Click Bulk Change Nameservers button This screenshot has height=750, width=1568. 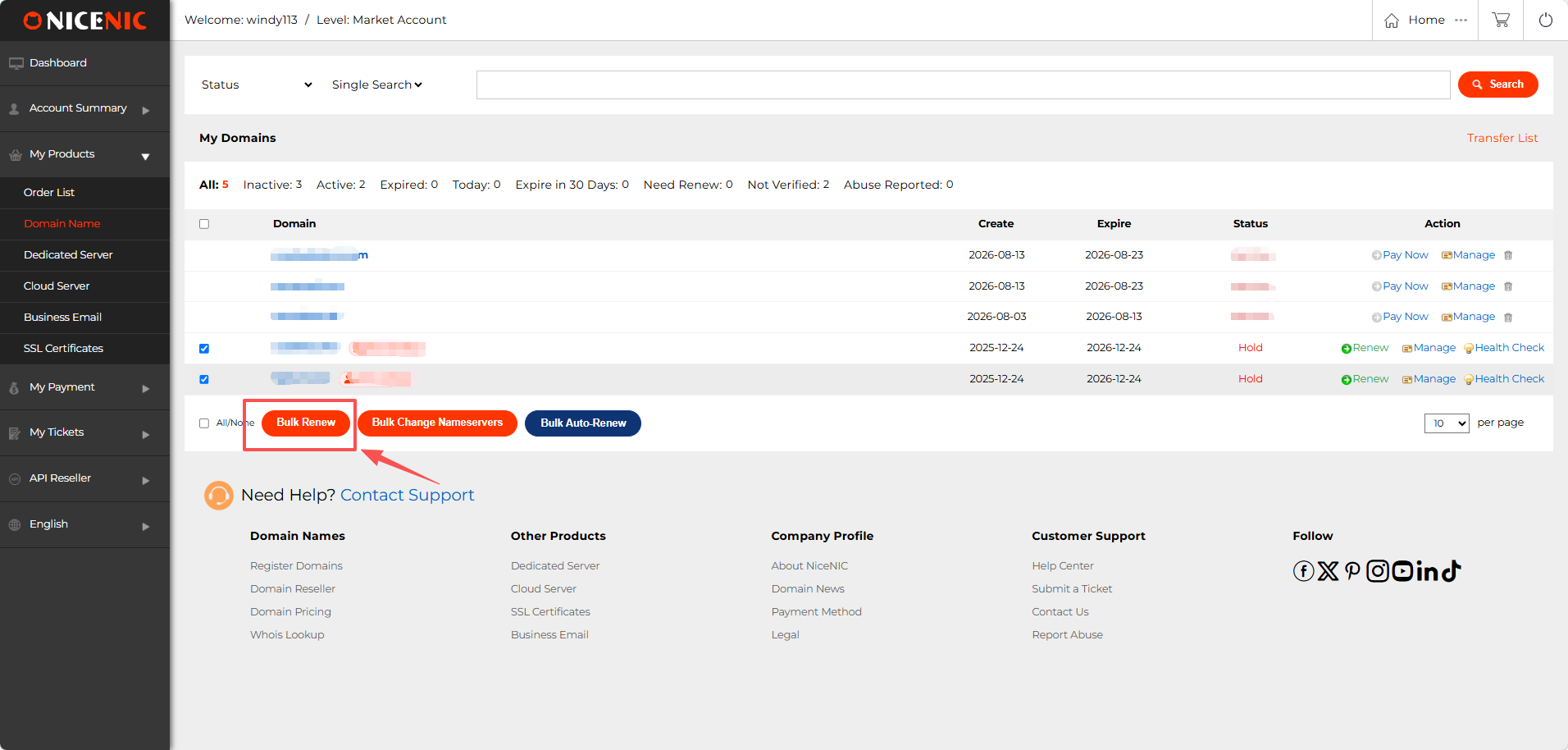[437, 423]
